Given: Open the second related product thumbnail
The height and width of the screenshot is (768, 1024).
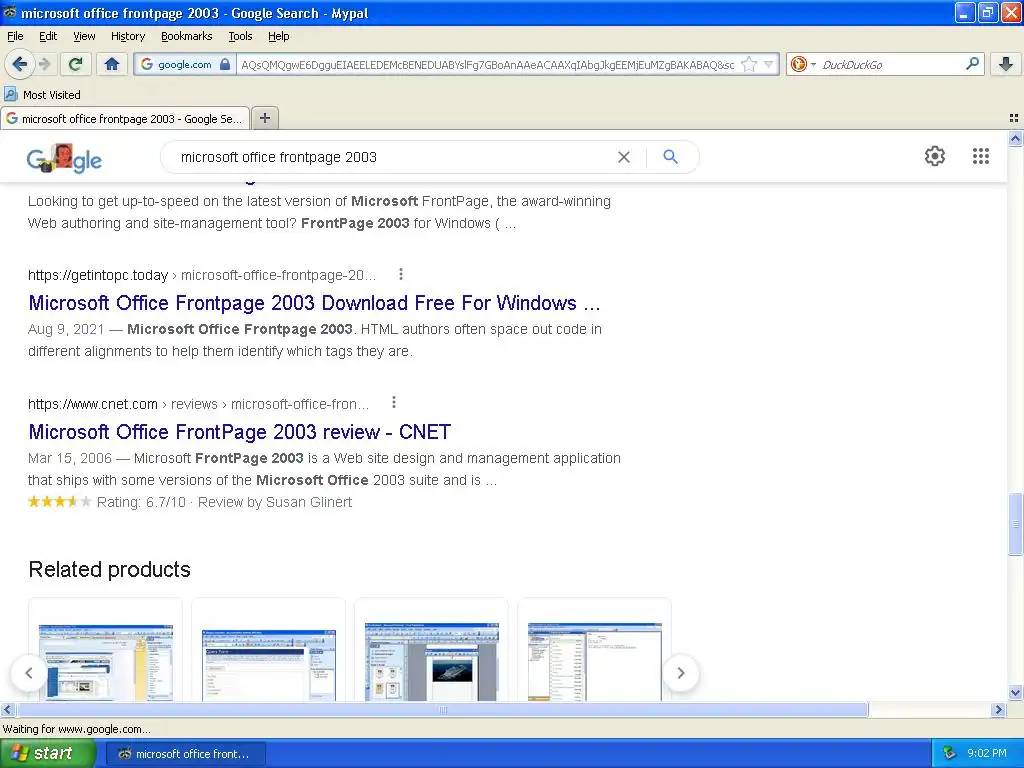Looking at the screenshot, I should coord(268,665).
